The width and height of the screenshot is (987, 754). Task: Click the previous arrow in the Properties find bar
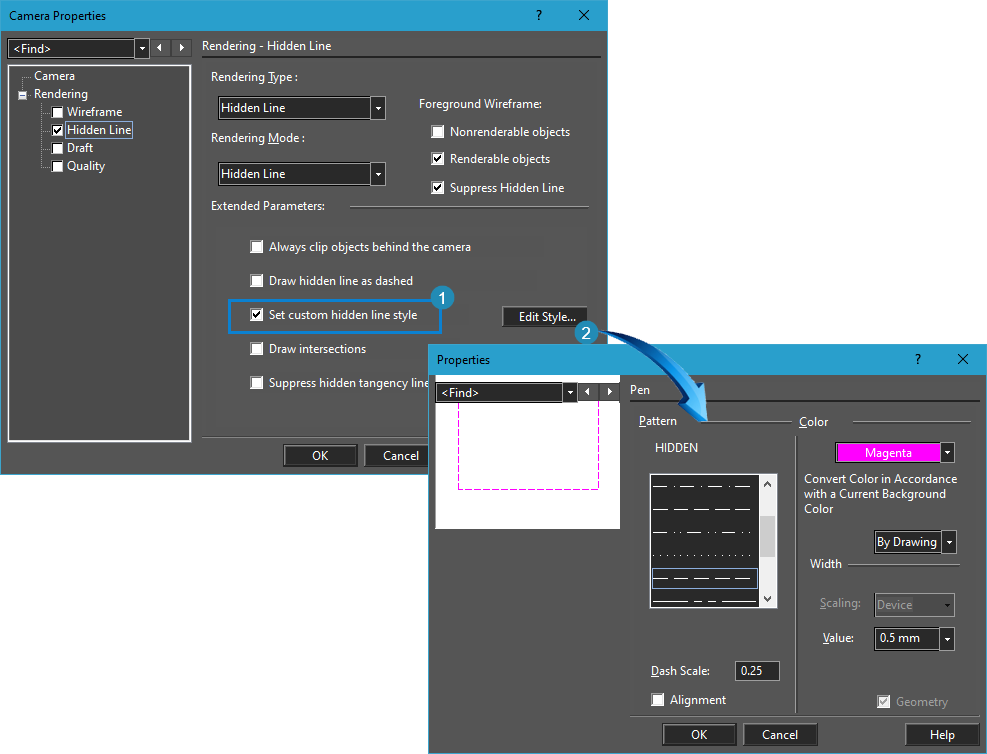click(590, 393)
